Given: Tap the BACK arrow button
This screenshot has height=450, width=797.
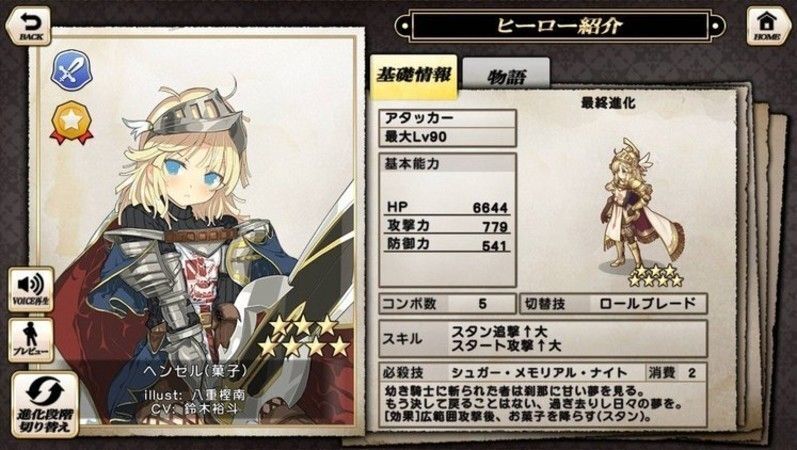Looking at the screenshot, I should 28,25.
